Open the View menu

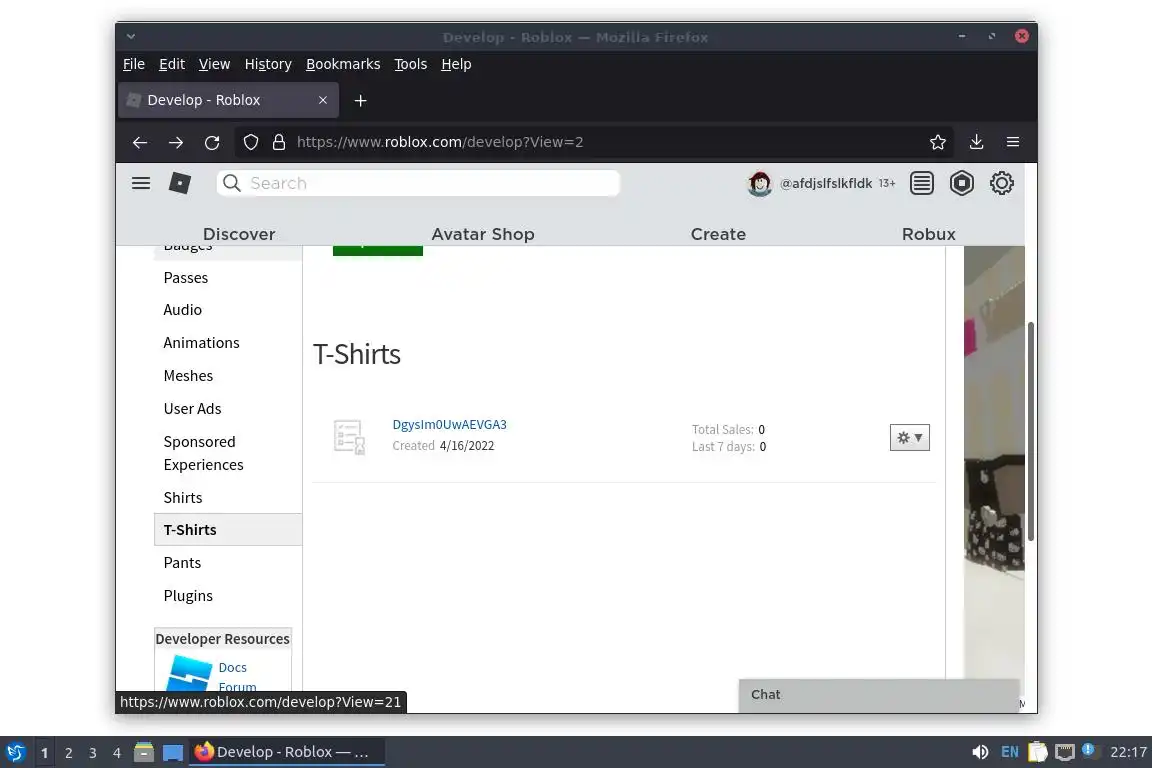[215, 64]
